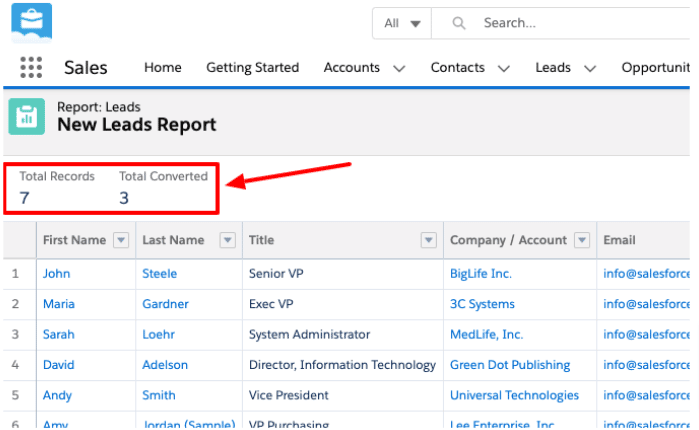Open the Gardner last name link

click(x=165, y=304)
